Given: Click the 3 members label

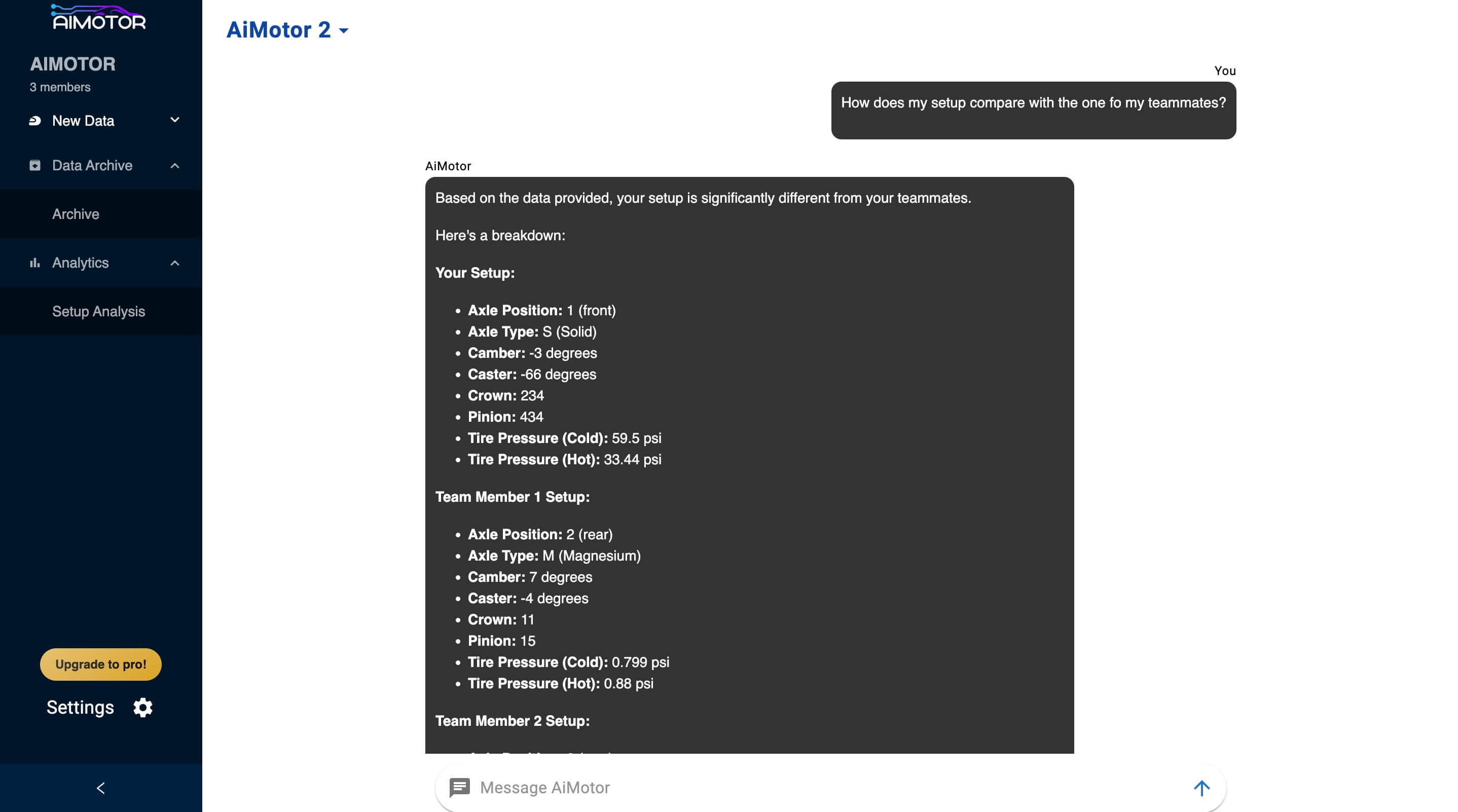Looking at the screenshot, I should click(60, 87).
